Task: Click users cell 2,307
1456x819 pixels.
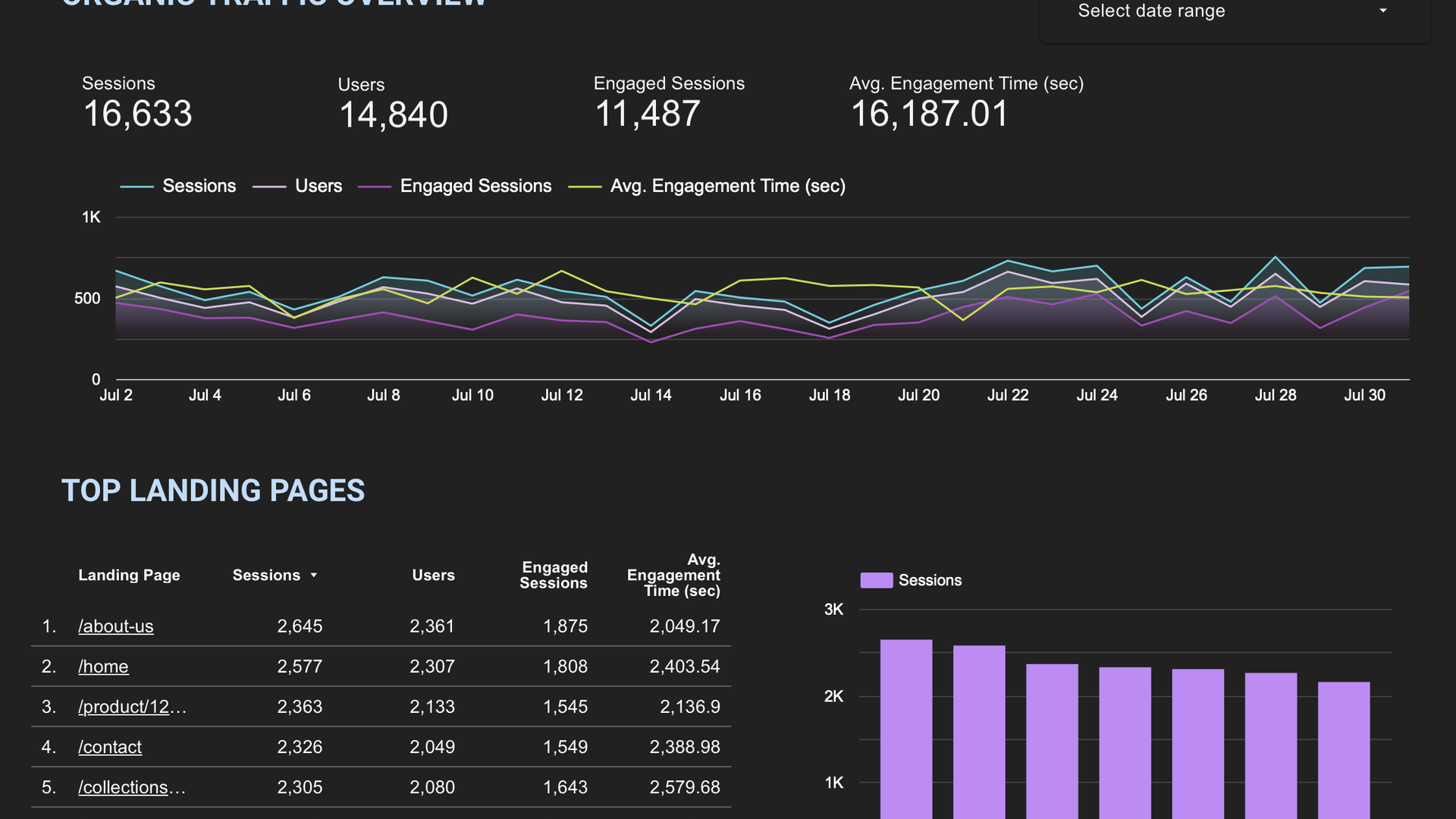Action: pyautogui.click(x=432, y=667)
